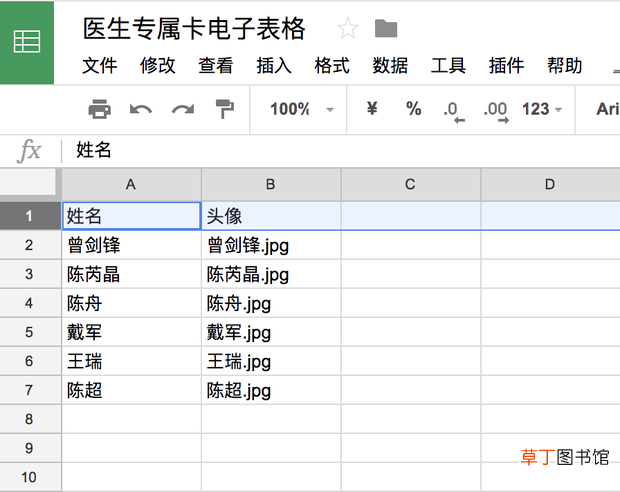
Task: Open the 100% zoom dropdown
Action: pos(302,109)
